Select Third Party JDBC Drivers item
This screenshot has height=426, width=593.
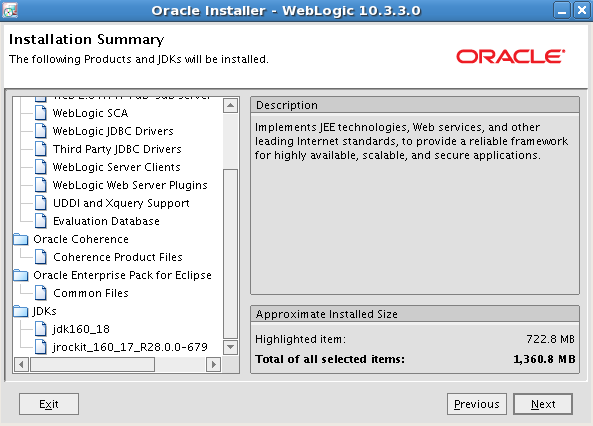[117, 149]
